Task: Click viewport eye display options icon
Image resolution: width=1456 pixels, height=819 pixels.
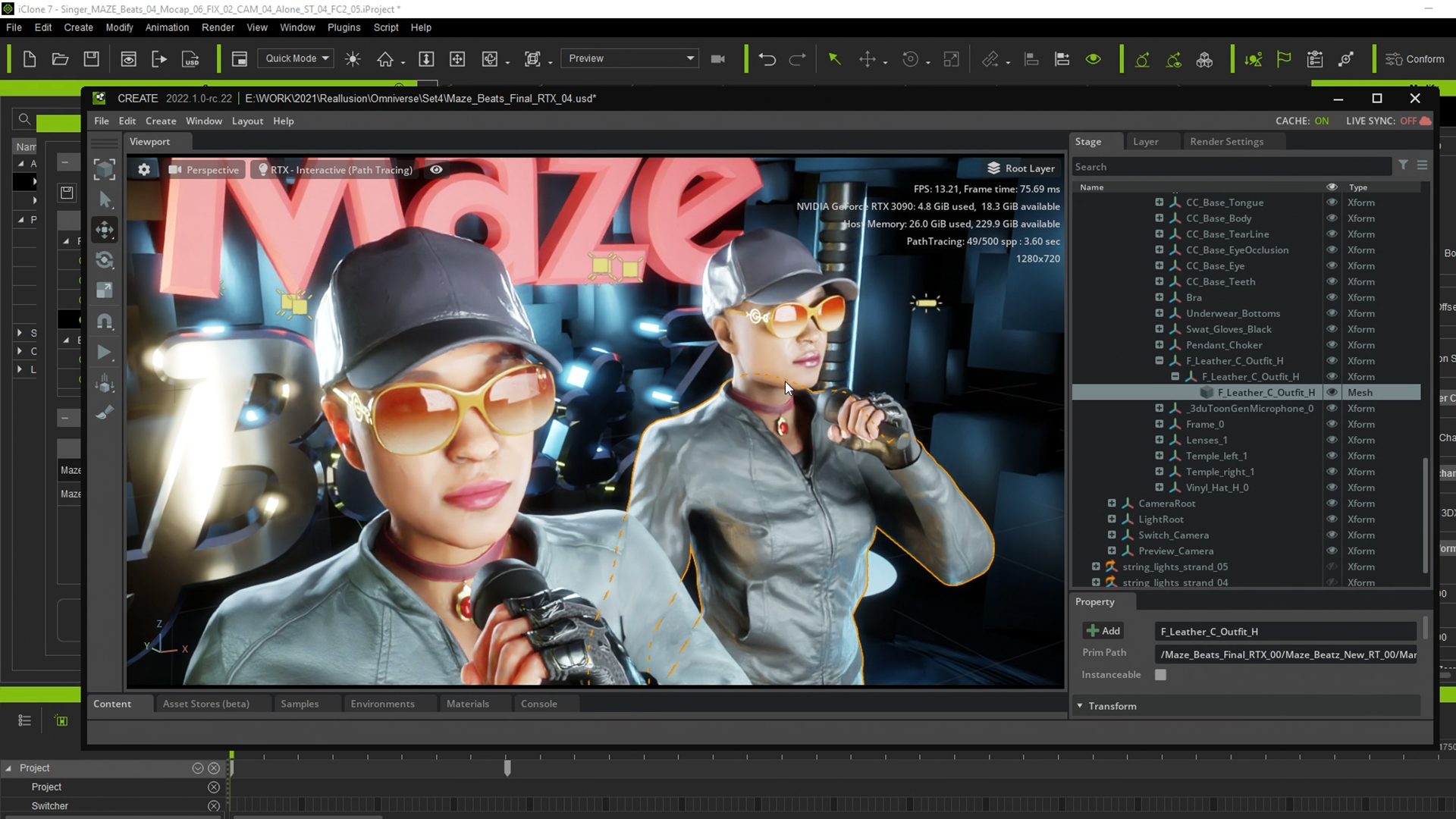Action: pos(436,169)
